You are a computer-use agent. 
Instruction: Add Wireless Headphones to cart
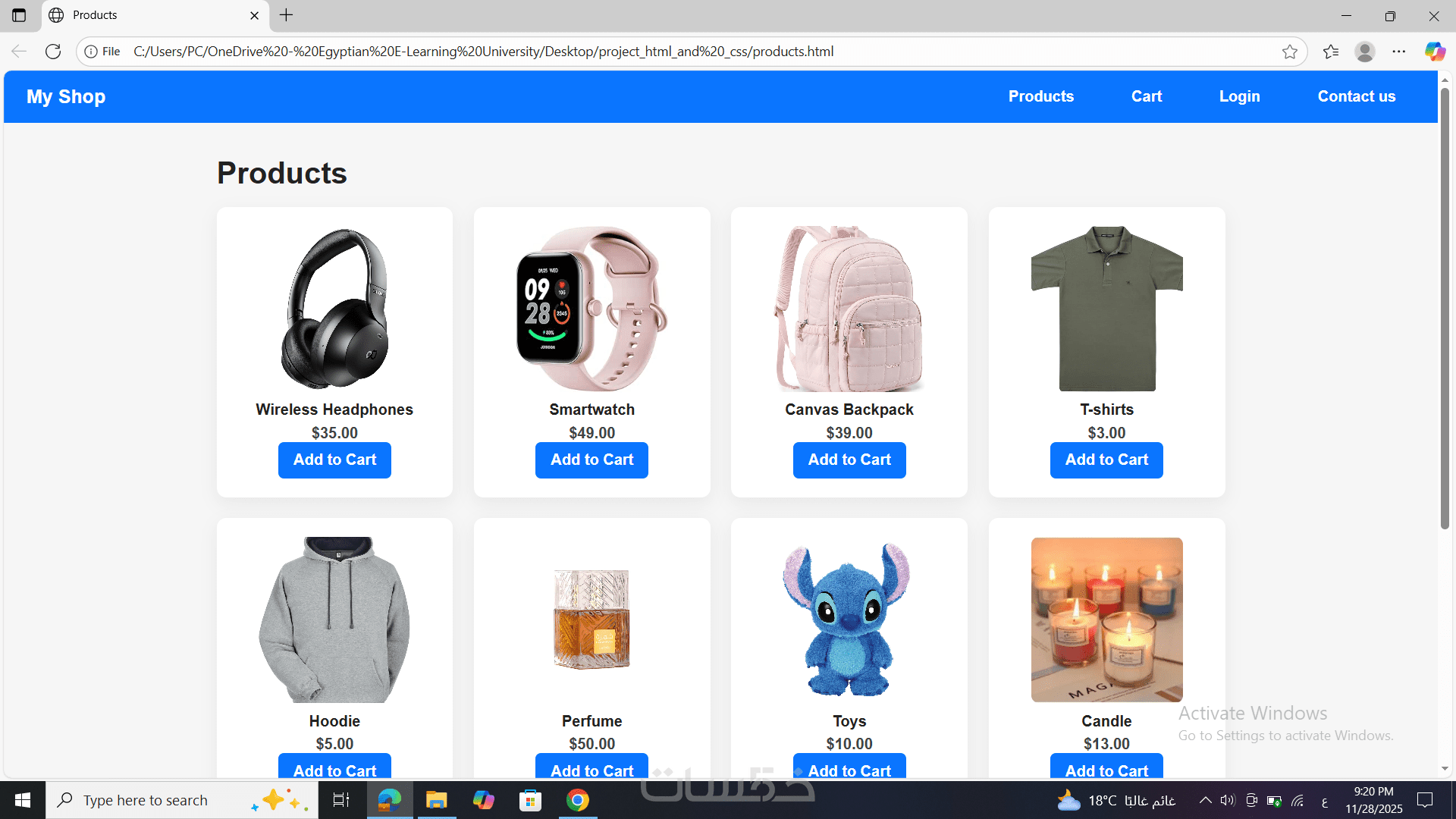point(334,460)
